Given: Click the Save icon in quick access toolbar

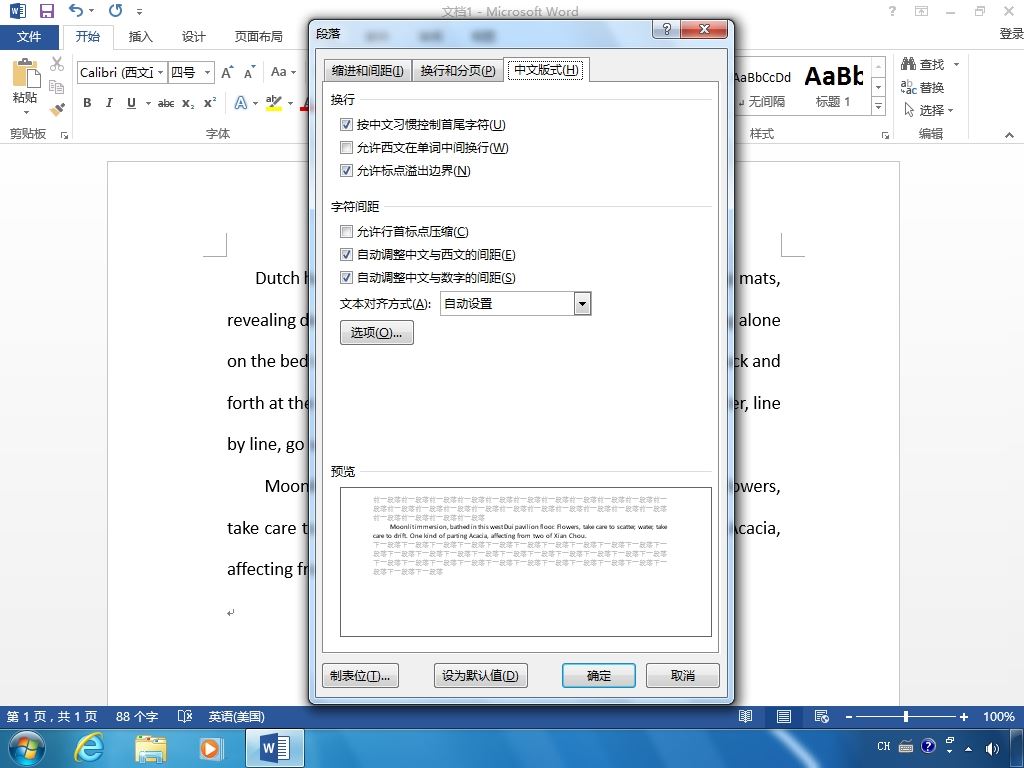Looking at the screenshot, I should [x=46, y=11].
